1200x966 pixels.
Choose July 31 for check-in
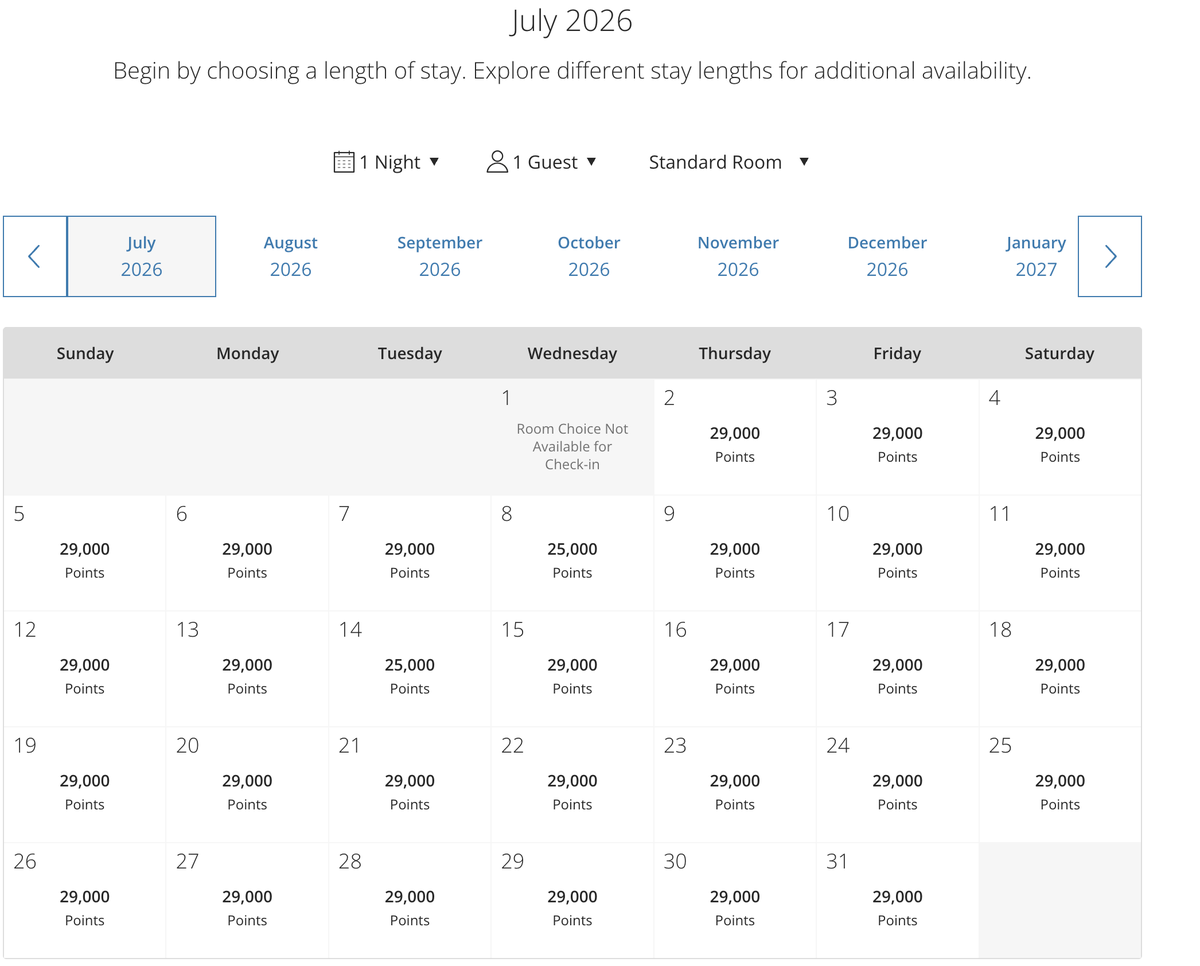click(897, 901)
